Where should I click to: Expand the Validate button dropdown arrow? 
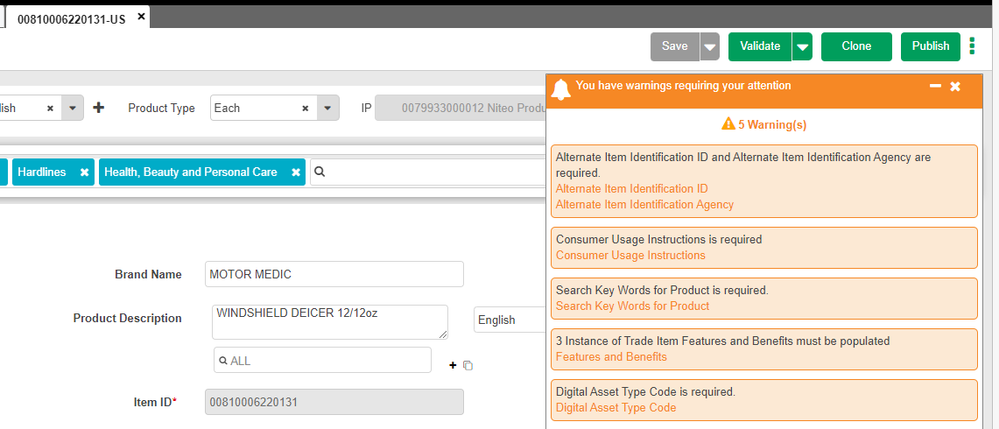(x=801, y=47)
